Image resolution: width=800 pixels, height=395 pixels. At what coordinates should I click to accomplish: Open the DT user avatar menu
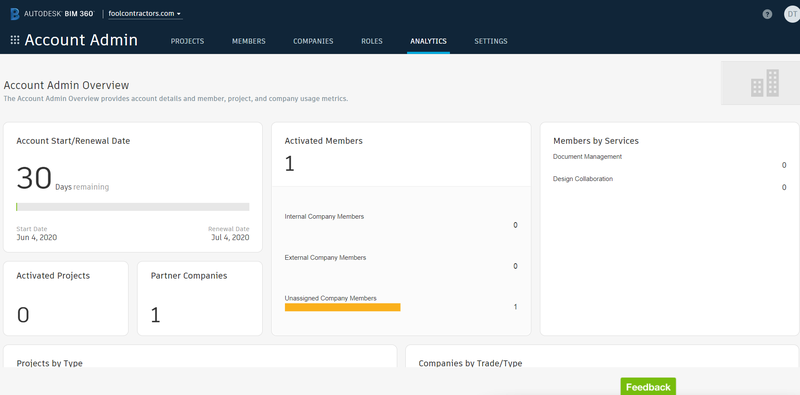point(791,14)
